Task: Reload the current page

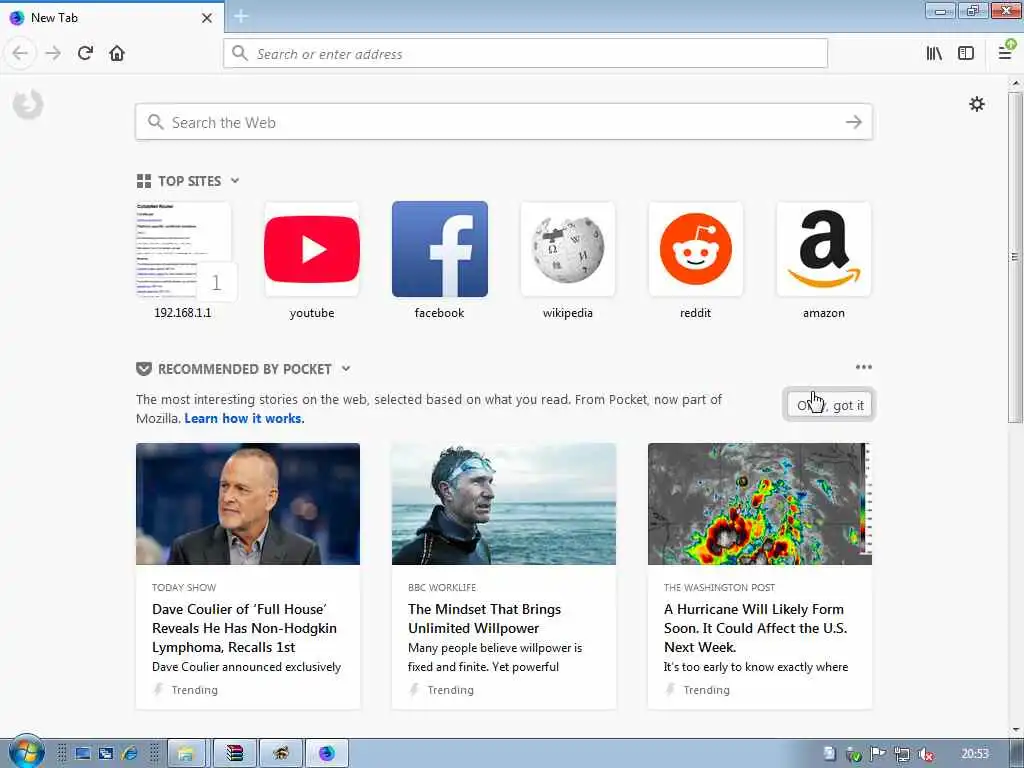Action: 85,53
